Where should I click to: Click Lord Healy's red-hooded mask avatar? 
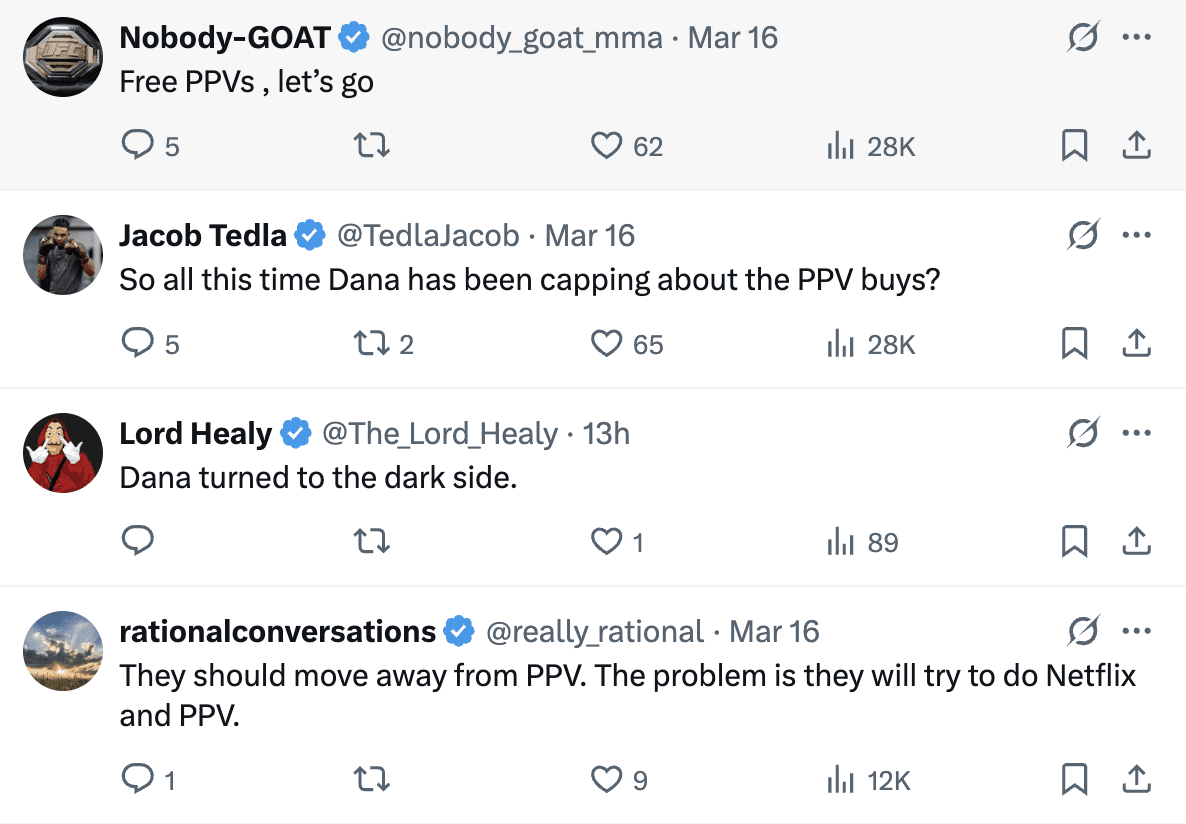point(63,452)
